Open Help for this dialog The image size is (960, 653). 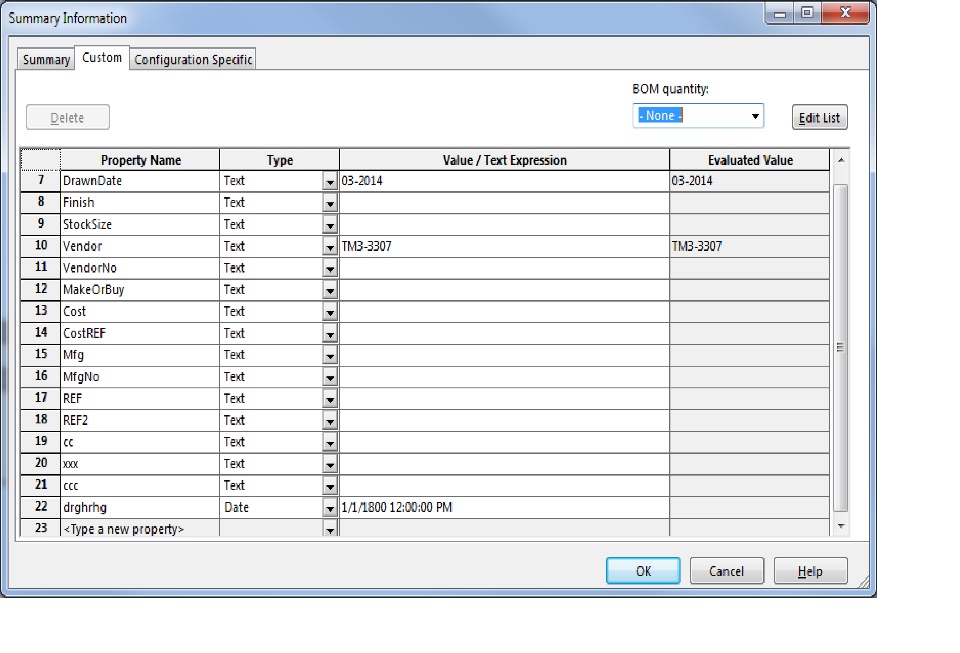[x=810, y=571]
